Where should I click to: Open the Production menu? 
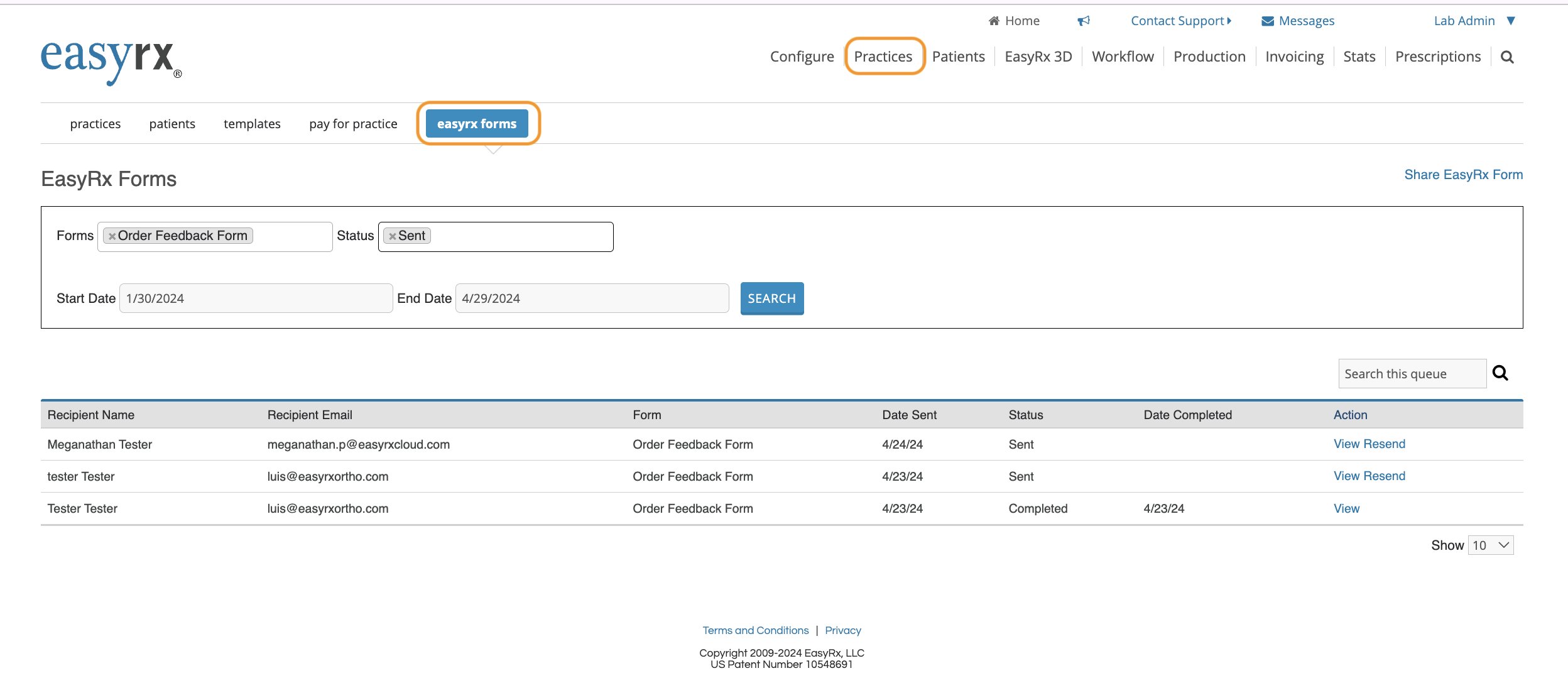[1209, 57]
